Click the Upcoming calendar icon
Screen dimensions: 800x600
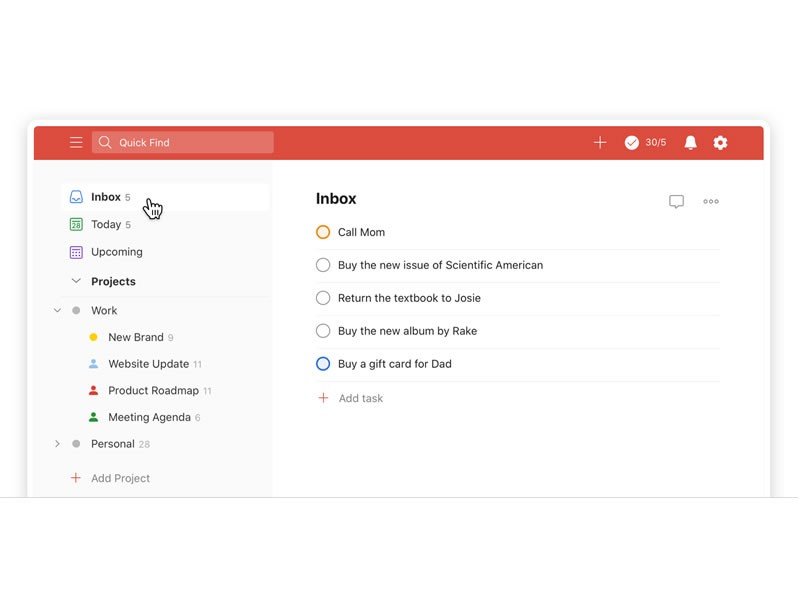pos(77,251)
